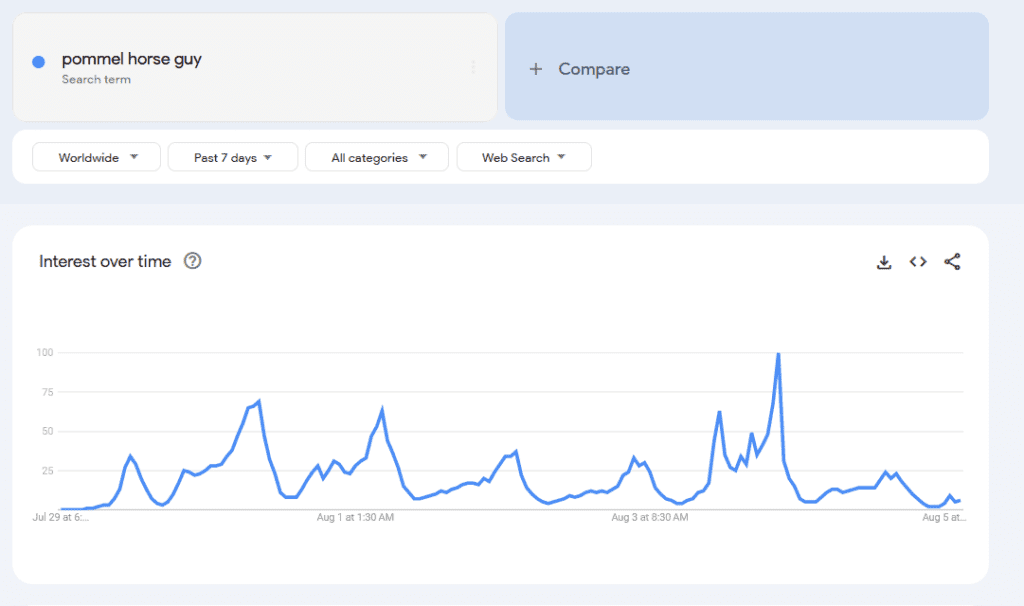The width and height of the screenshot is (1024, 606).
Task: Open the Past 7 days dropdown
Action: 232,157
